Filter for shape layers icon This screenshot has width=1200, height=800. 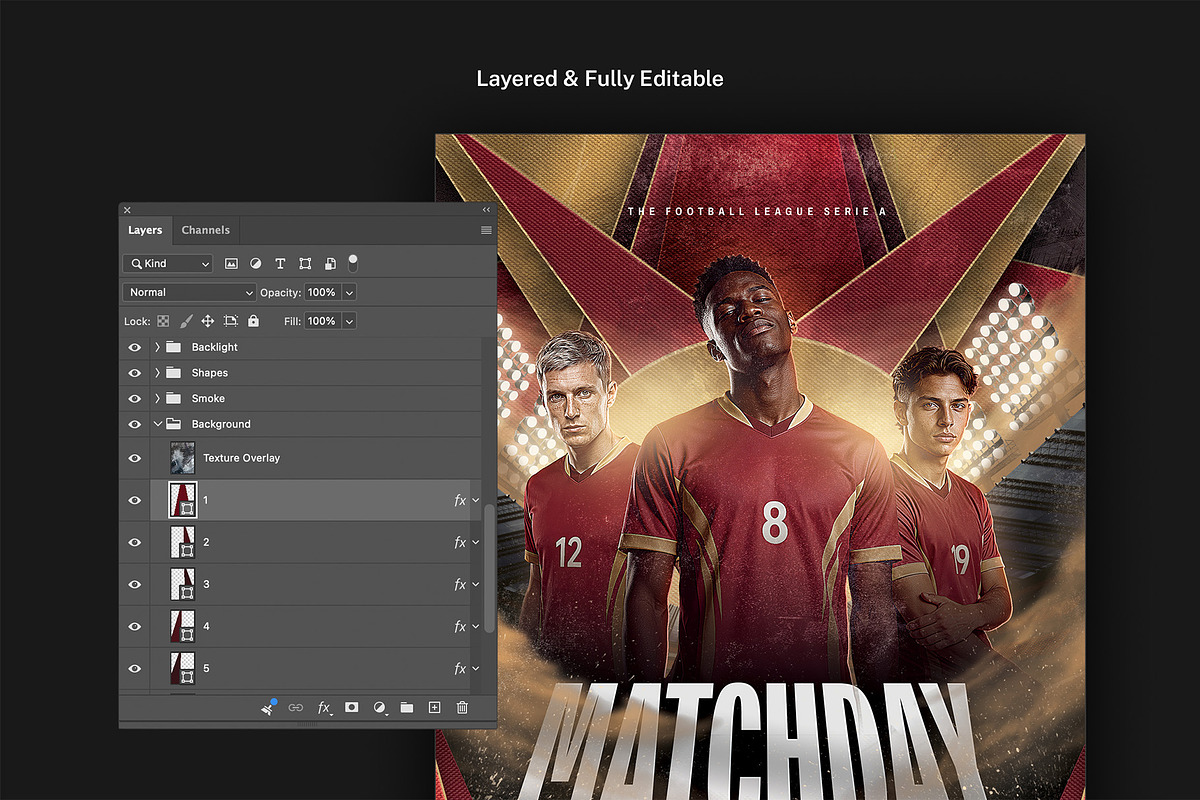305,264
